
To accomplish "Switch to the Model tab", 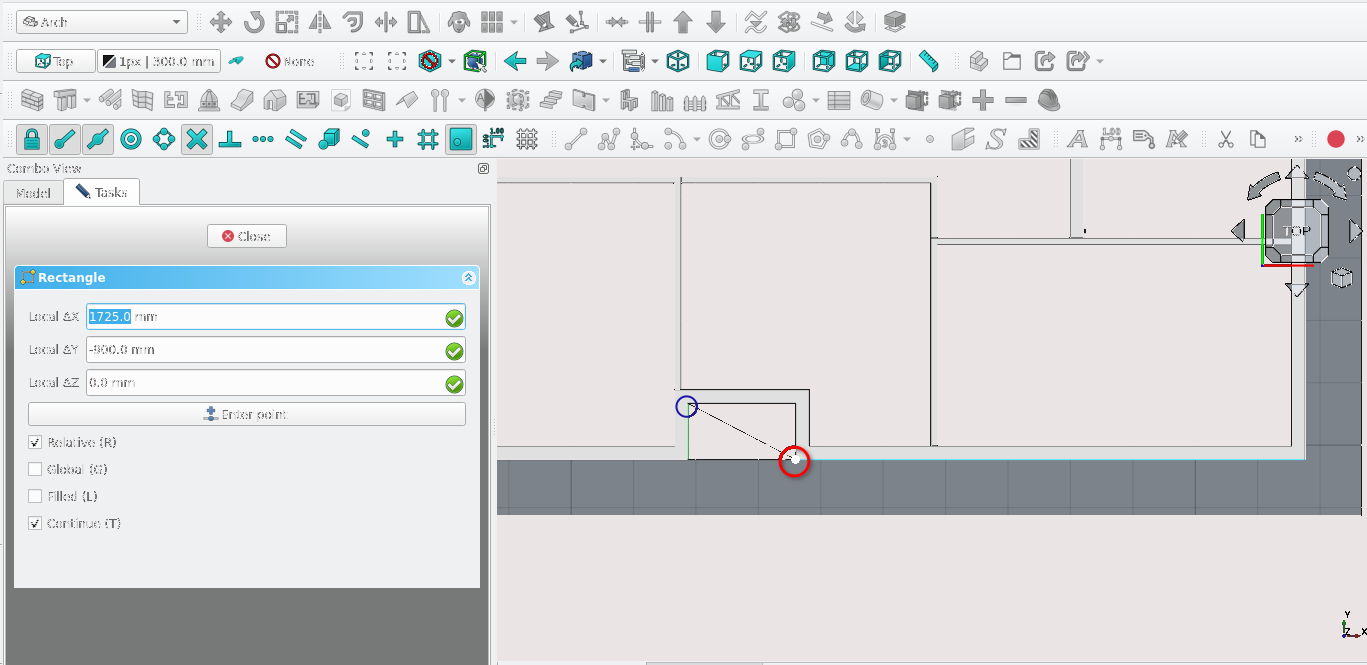I will tap(33, 192).
